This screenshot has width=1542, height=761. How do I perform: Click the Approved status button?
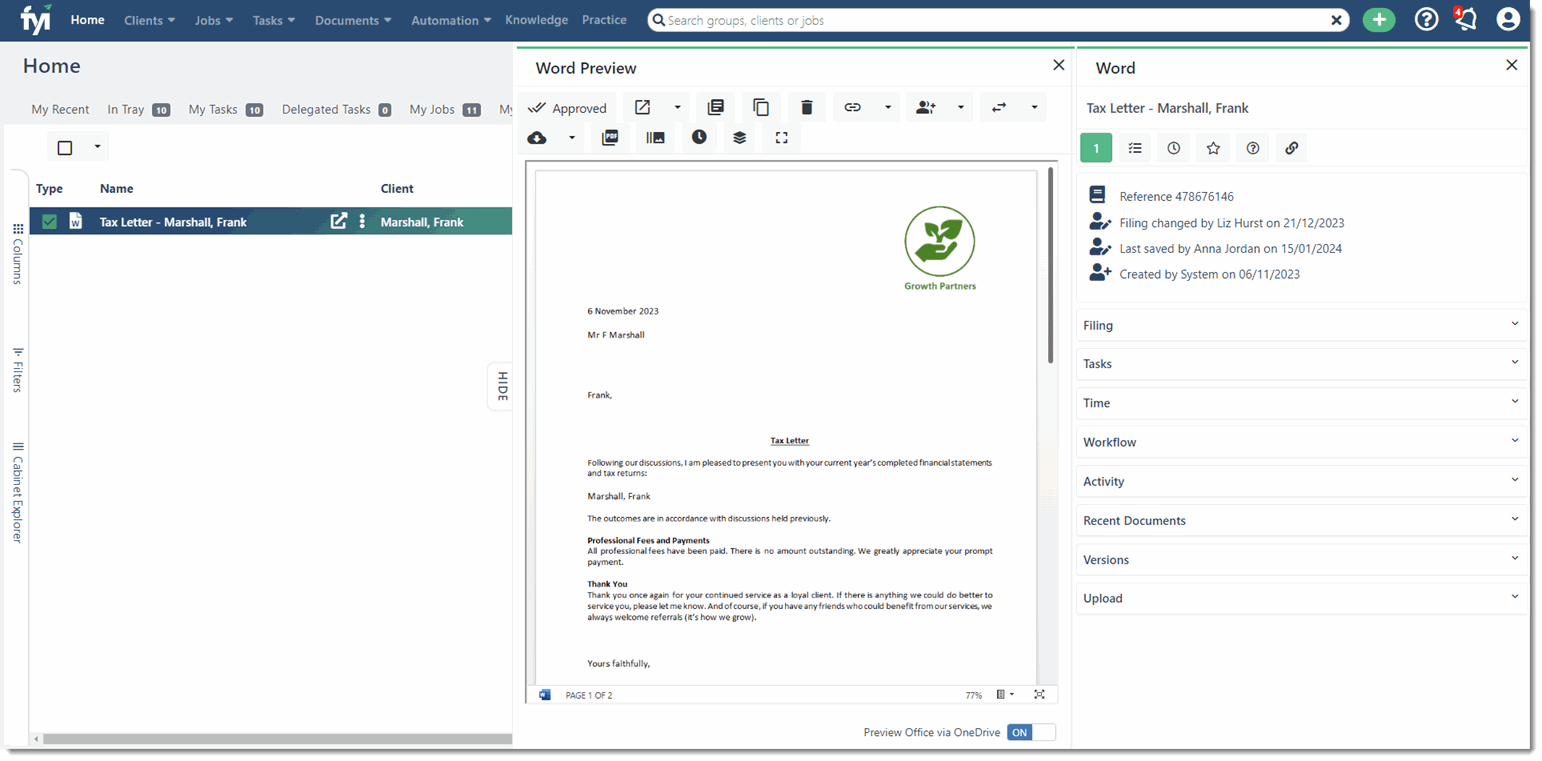point(567,108)
